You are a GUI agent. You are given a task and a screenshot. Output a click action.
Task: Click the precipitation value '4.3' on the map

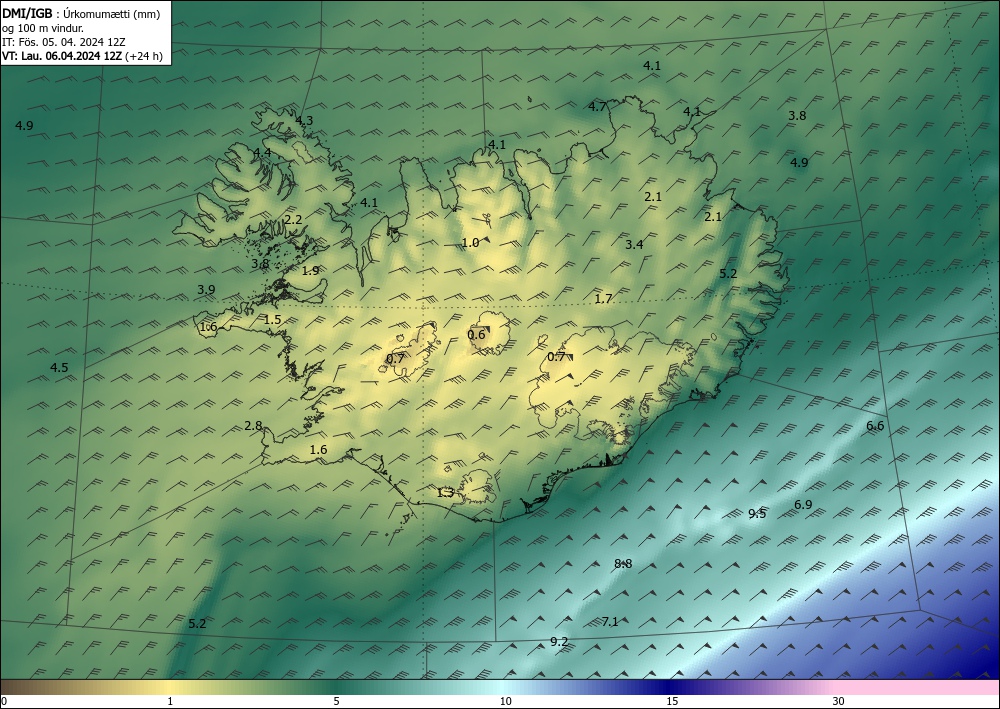(304, 121)
